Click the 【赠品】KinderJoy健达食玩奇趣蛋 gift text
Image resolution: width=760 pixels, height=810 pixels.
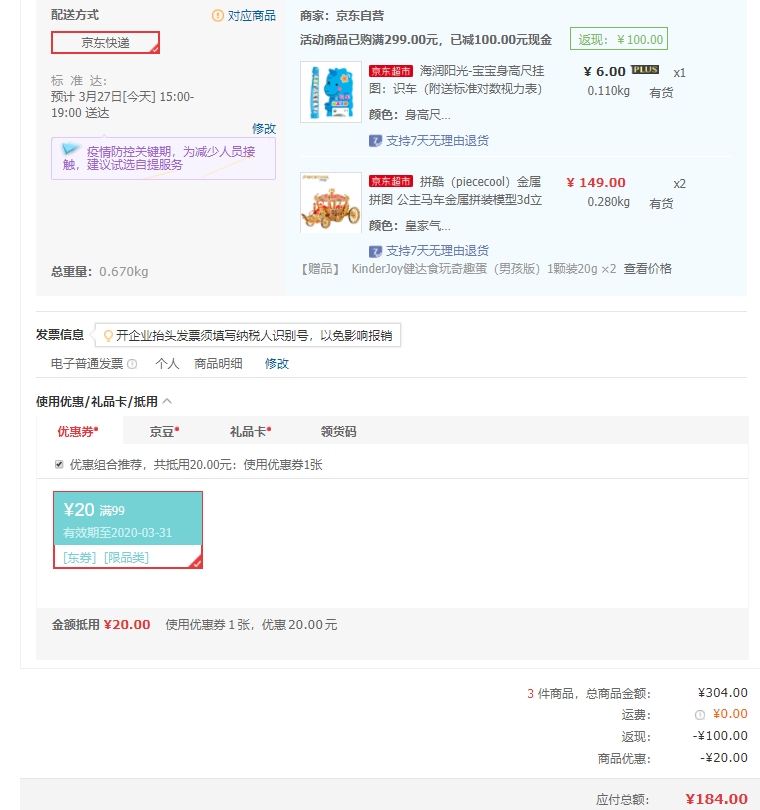(459, 269)
